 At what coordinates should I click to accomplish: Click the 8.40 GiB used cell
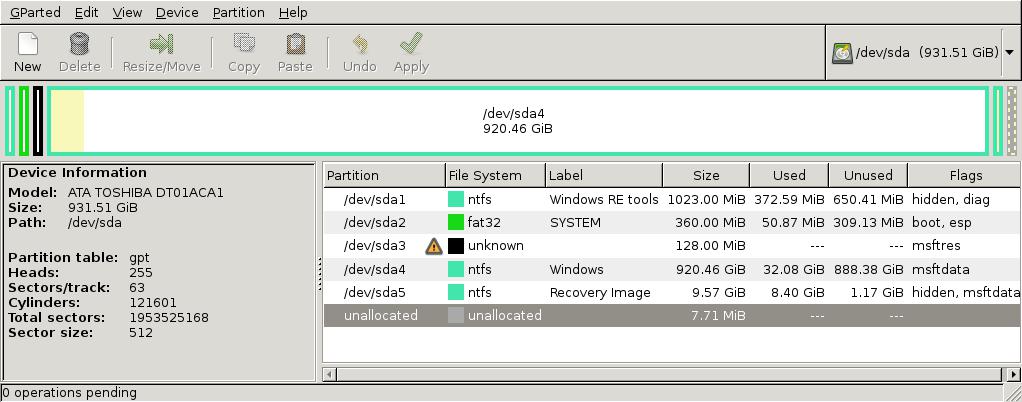point(796,293)
